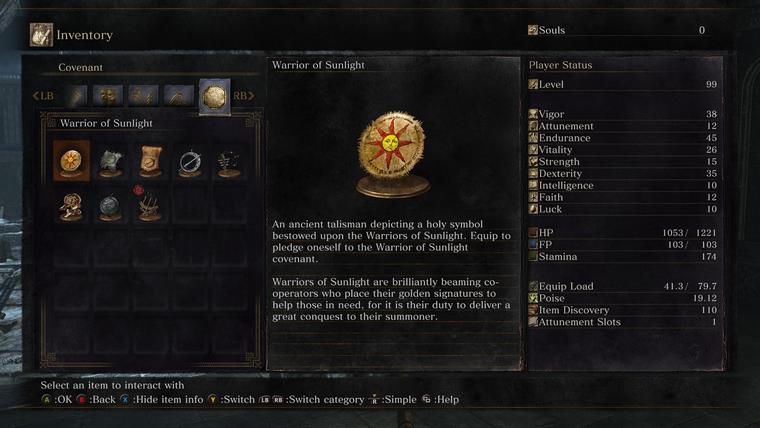This screenshot has width=760, height=428.
Task: Toggle Simple view in bottom prompt bar
Action: (x=393, y=399)
